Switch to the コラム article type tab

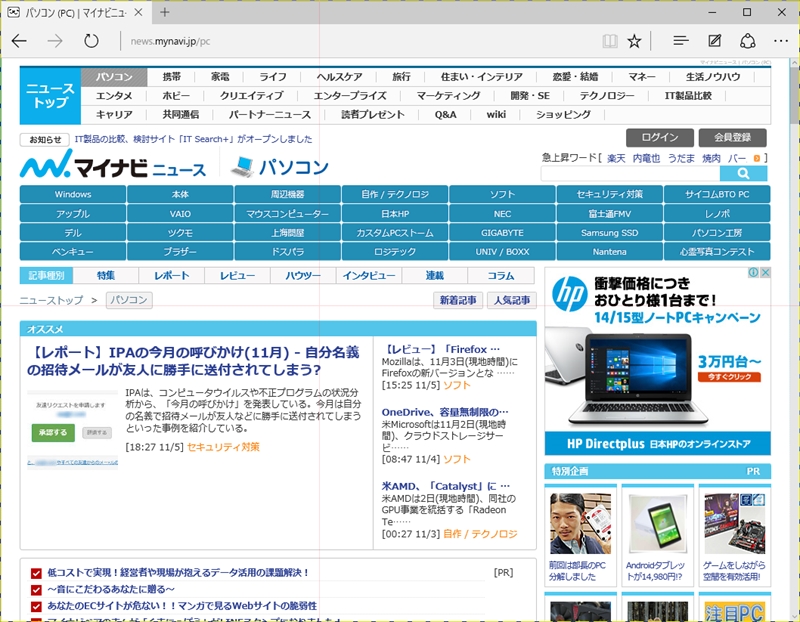click(501, 276)
